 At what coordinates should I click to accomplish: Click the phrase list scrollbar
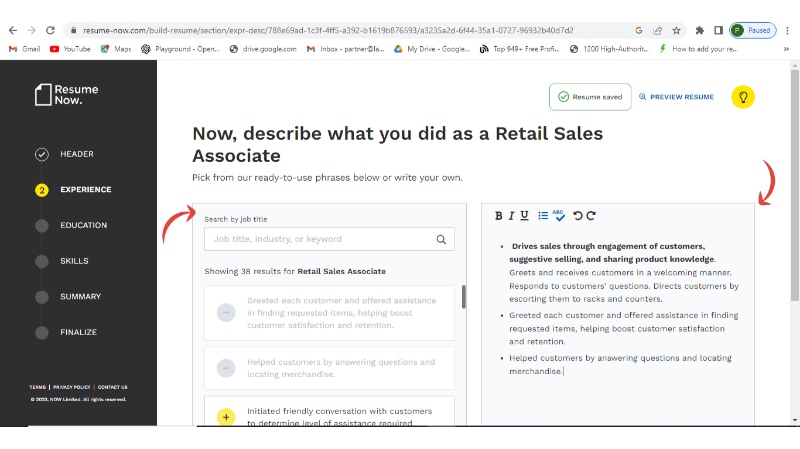tap(463, 297)
